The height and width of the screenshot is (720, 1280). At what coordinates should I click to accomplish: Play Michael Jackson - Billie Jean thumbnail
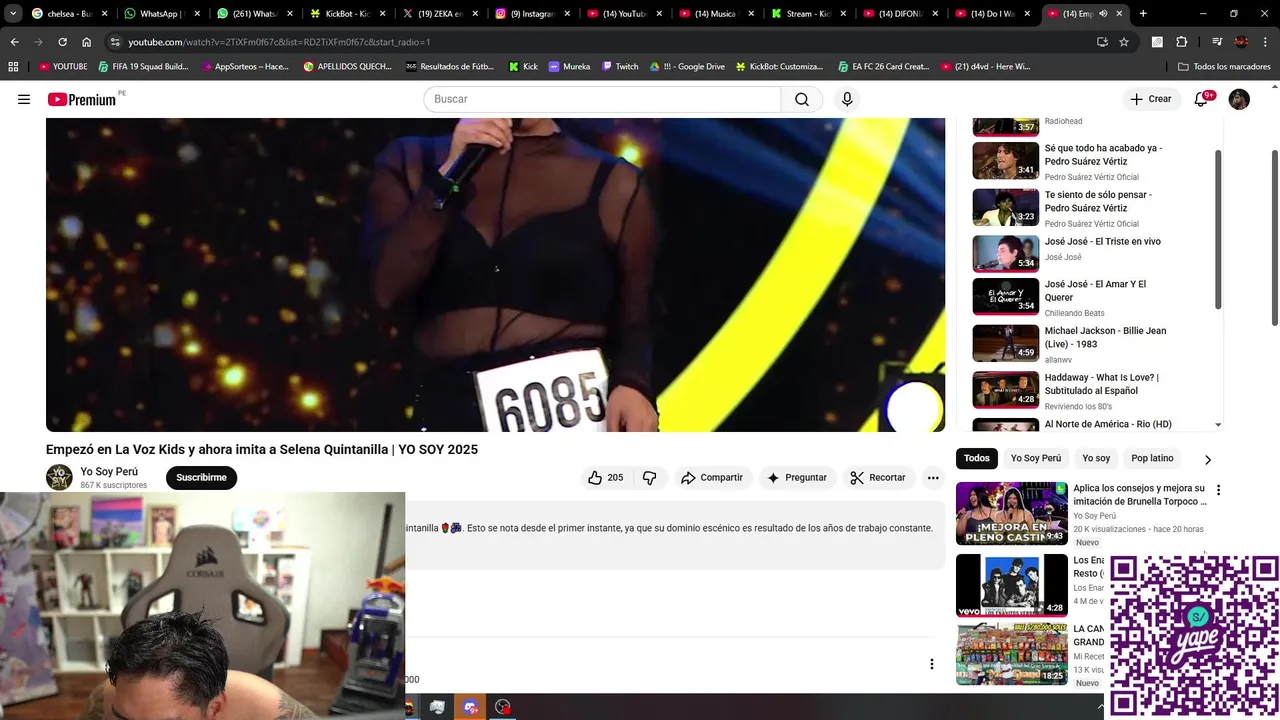pyautogui.click(x=1006, y=343)
